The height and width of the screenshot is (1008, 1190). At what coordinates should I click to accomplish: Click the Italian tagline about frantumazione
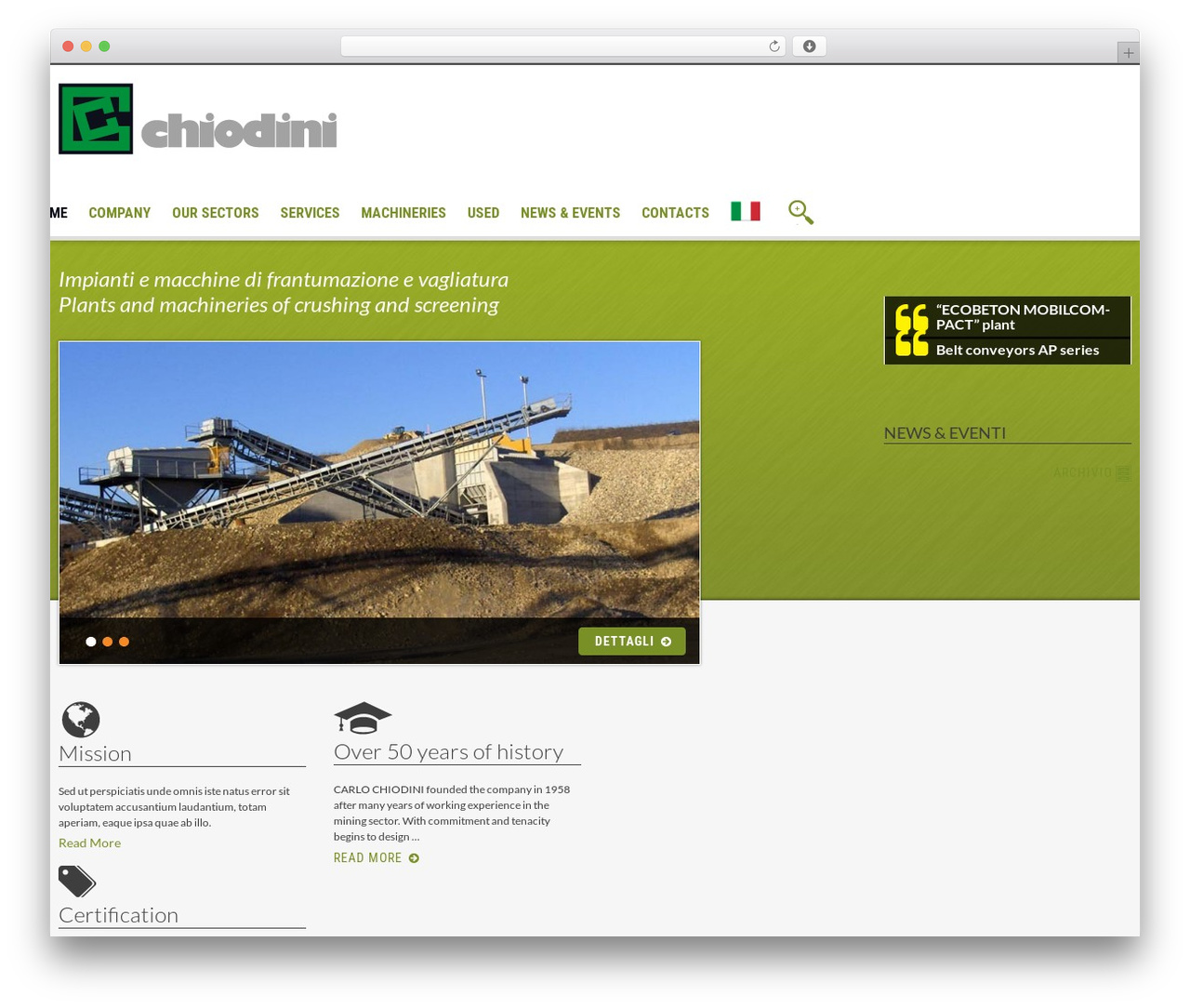point(284,280)
